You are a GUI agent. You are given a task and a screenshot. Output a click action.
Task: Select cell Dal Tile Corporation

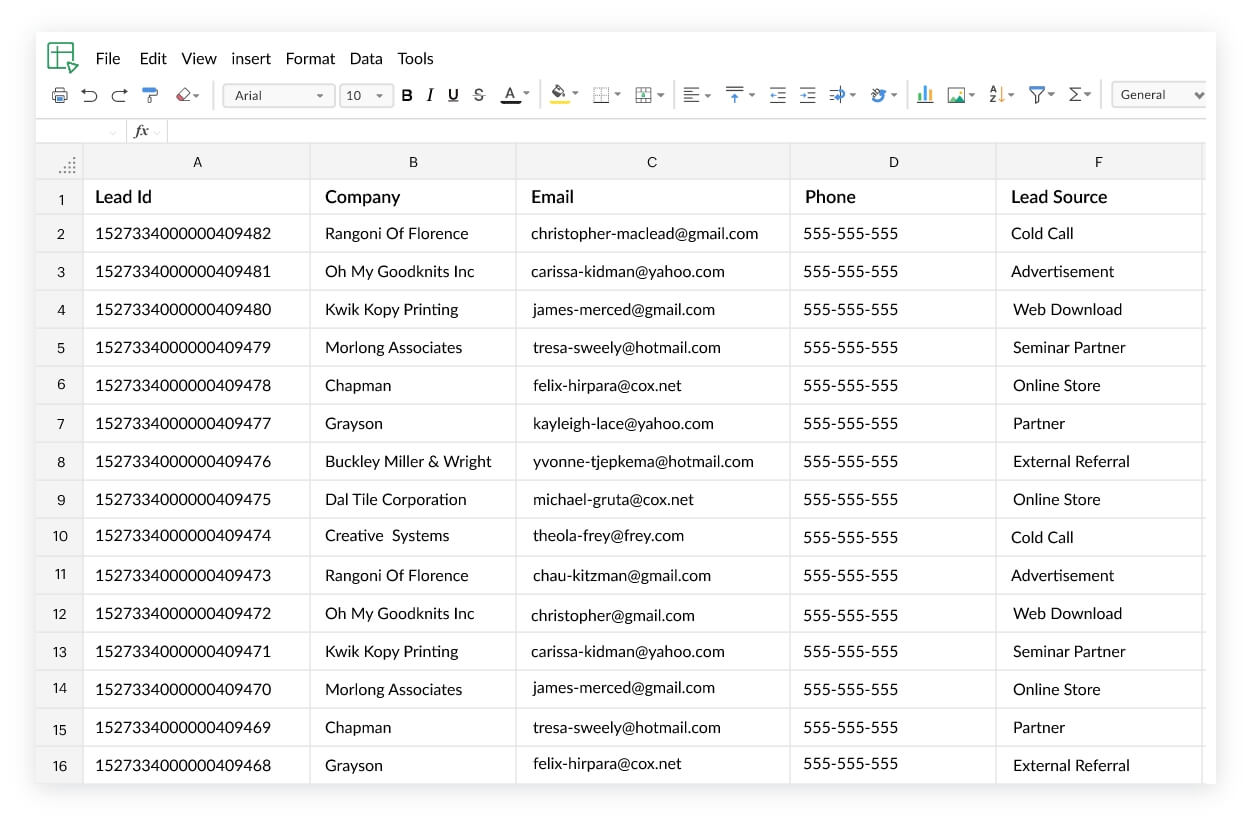(413, 500)
